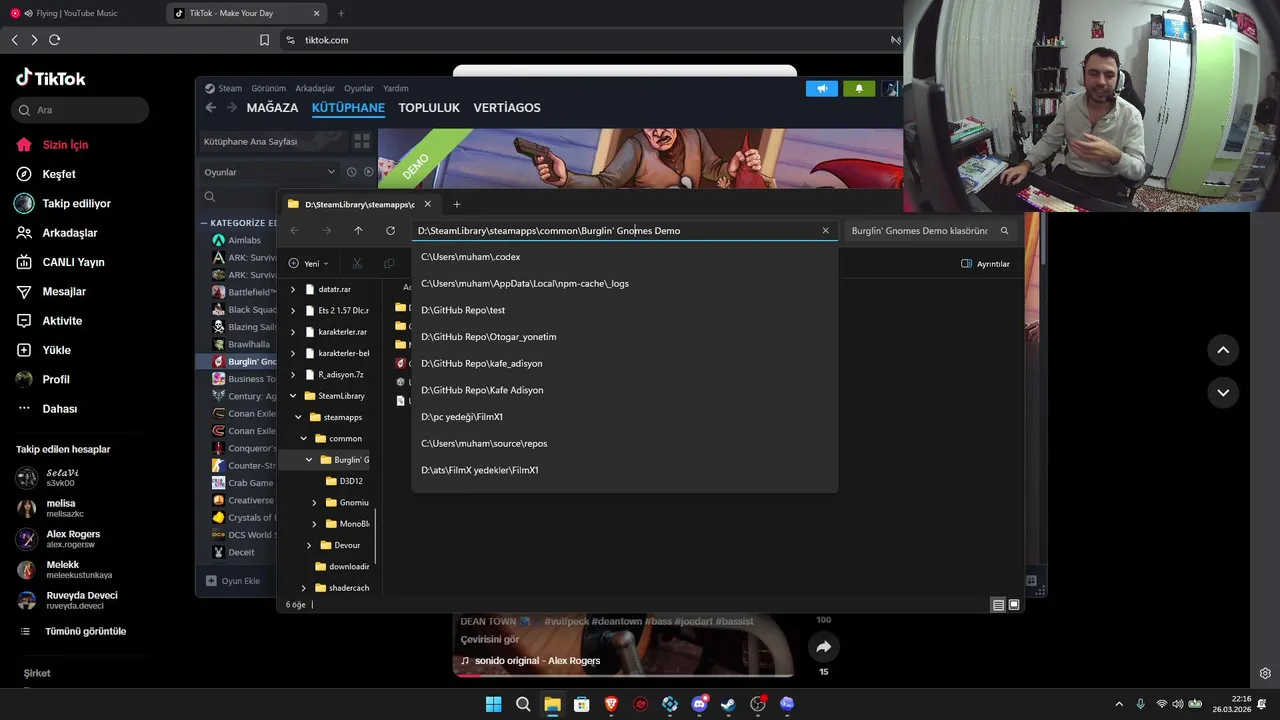This screenshot has width=1280, height=720.
Task: Go to previous TikTok video arrow
Action: coord(1223,350)
